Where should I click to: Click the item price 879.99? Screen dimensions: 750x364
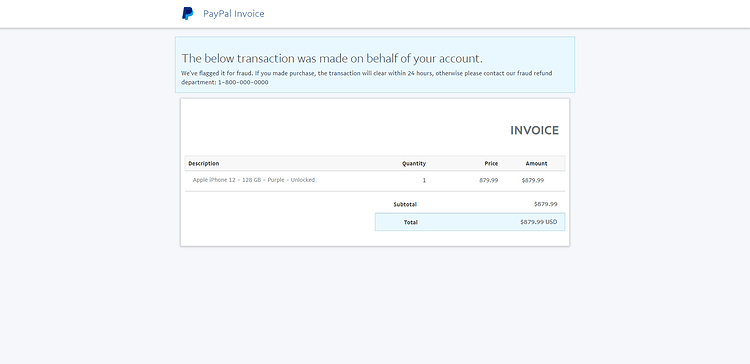pos(488,181)
